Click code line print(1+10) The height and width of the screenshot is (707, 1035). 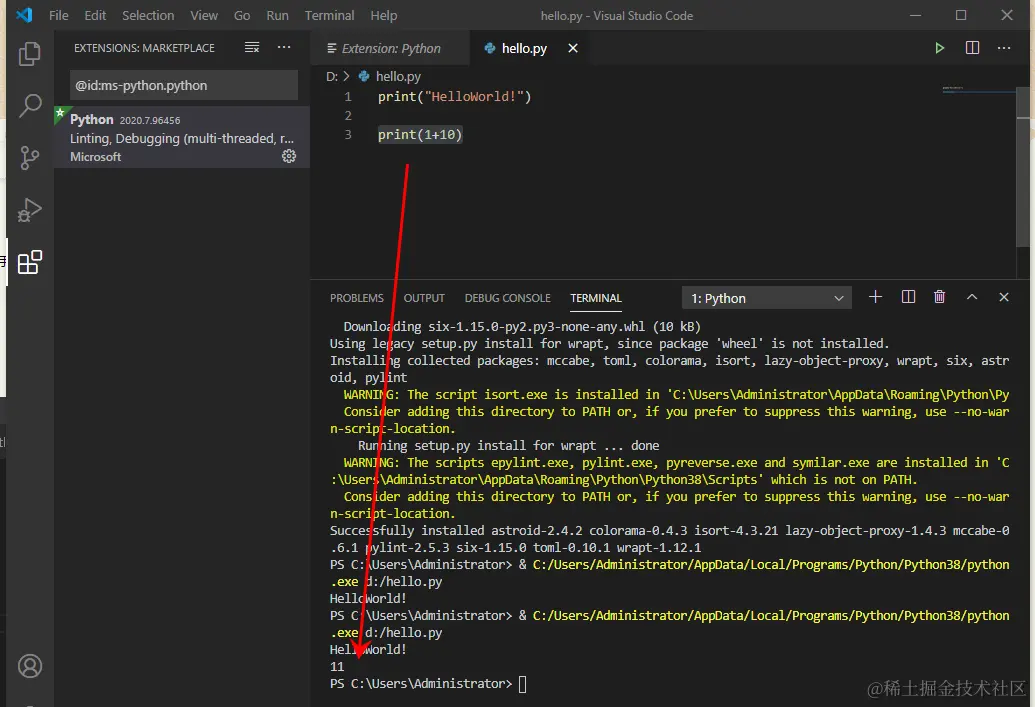click(x=420, y=135)
